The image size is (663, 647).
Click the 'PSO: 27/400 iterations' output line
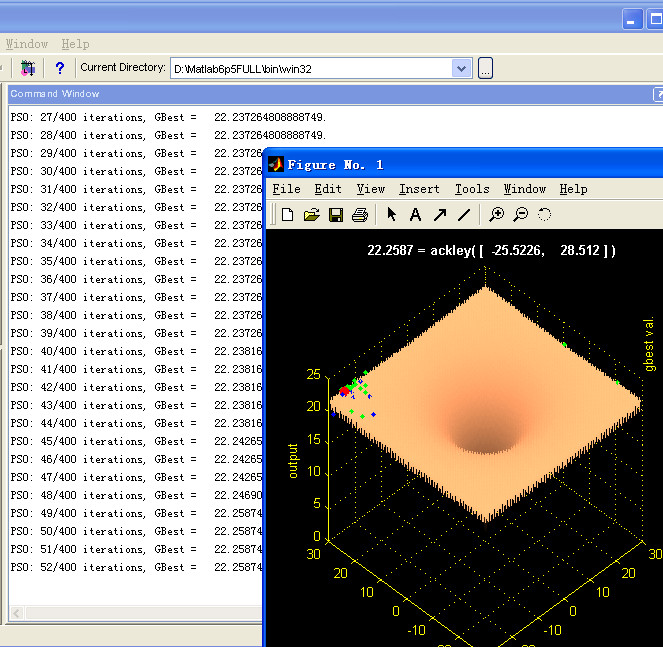(168, 117)
